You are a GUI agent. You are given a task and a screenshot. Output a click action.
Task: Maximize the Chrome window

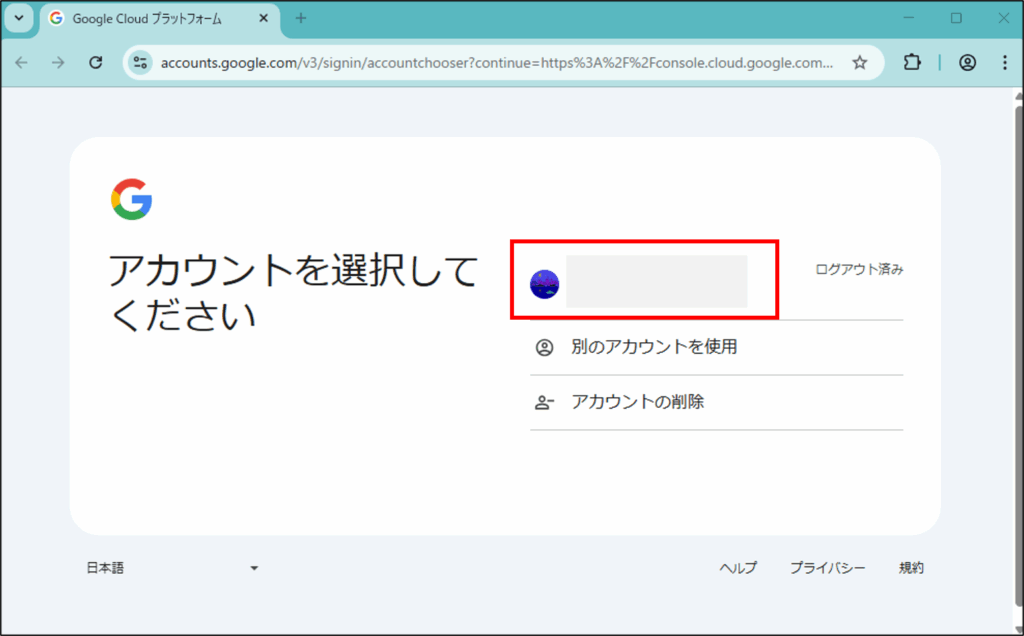[x=956, y=18]
